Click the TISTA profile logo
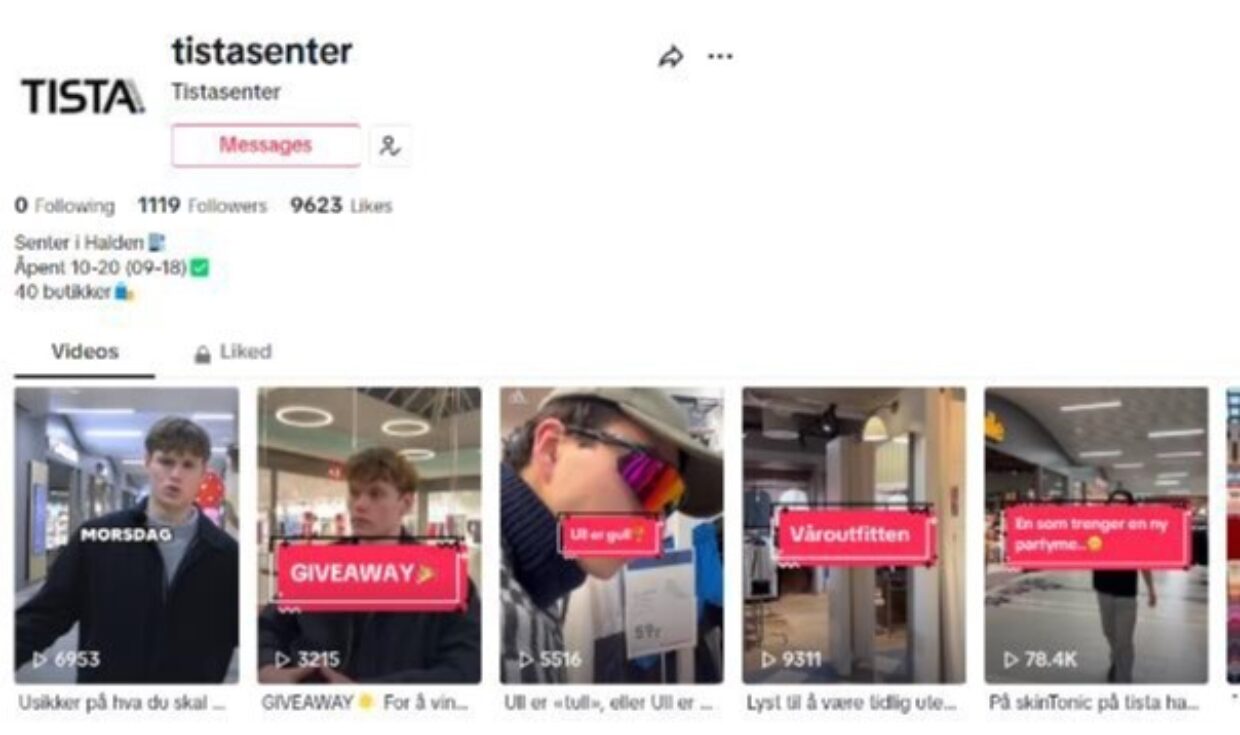 (x=83, y=97)
